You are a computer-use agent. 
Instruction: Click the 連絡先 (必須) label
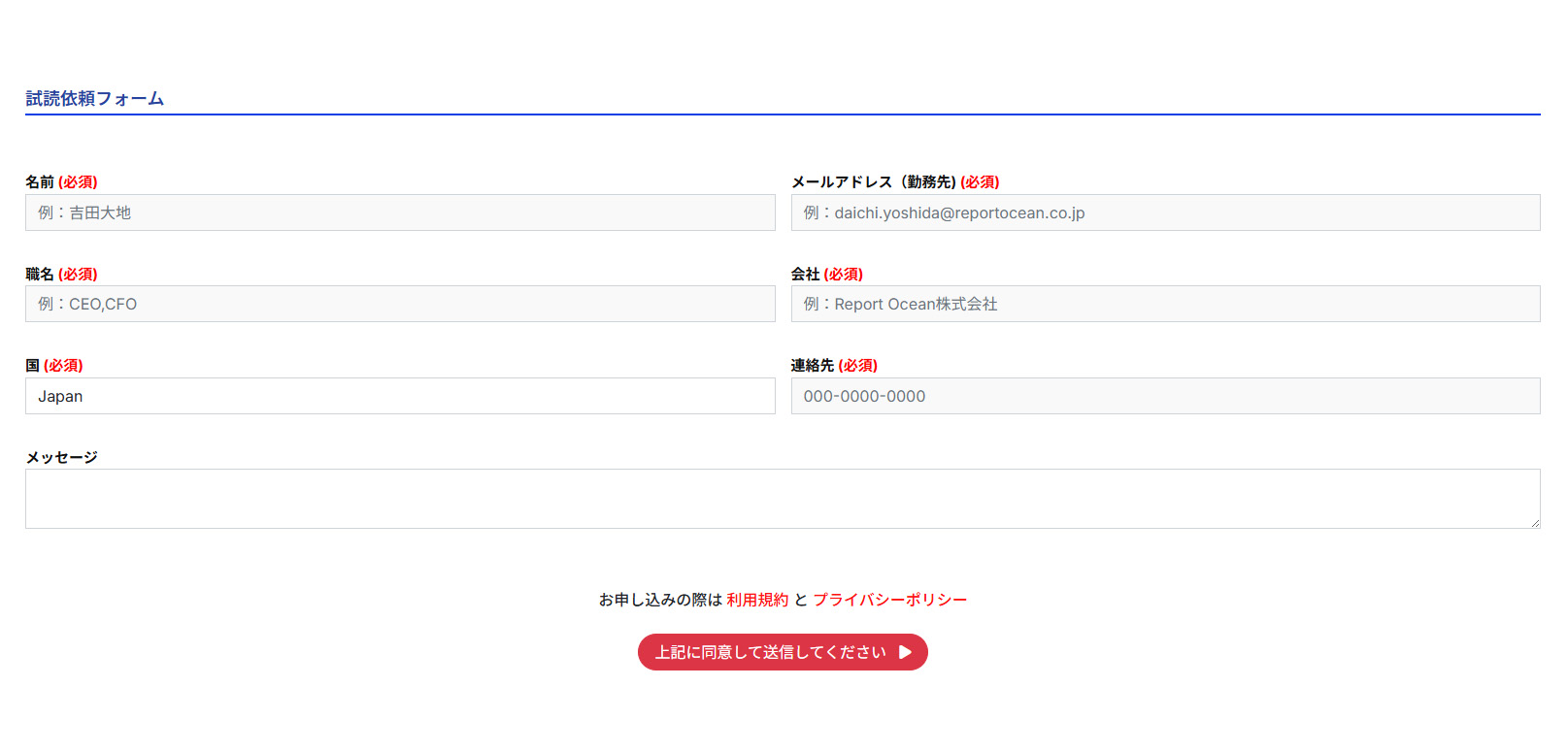(x=834, y=365)
